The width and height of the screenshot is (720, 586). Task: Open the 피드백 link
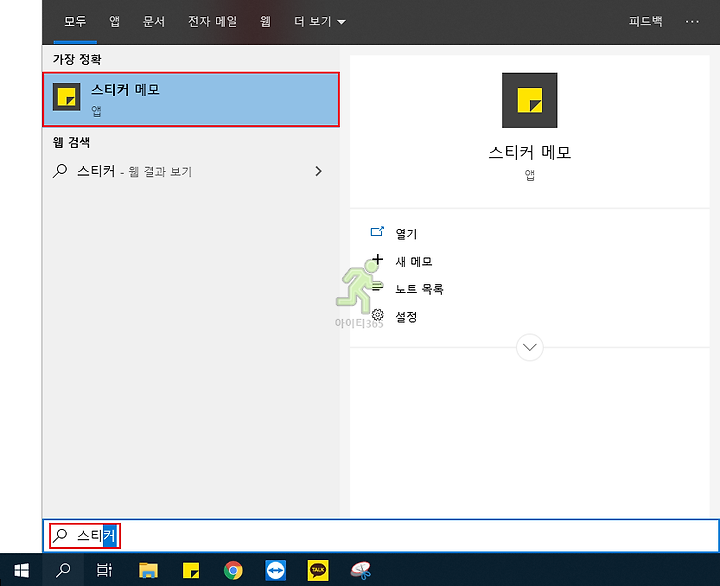click(x=646, y=21)
